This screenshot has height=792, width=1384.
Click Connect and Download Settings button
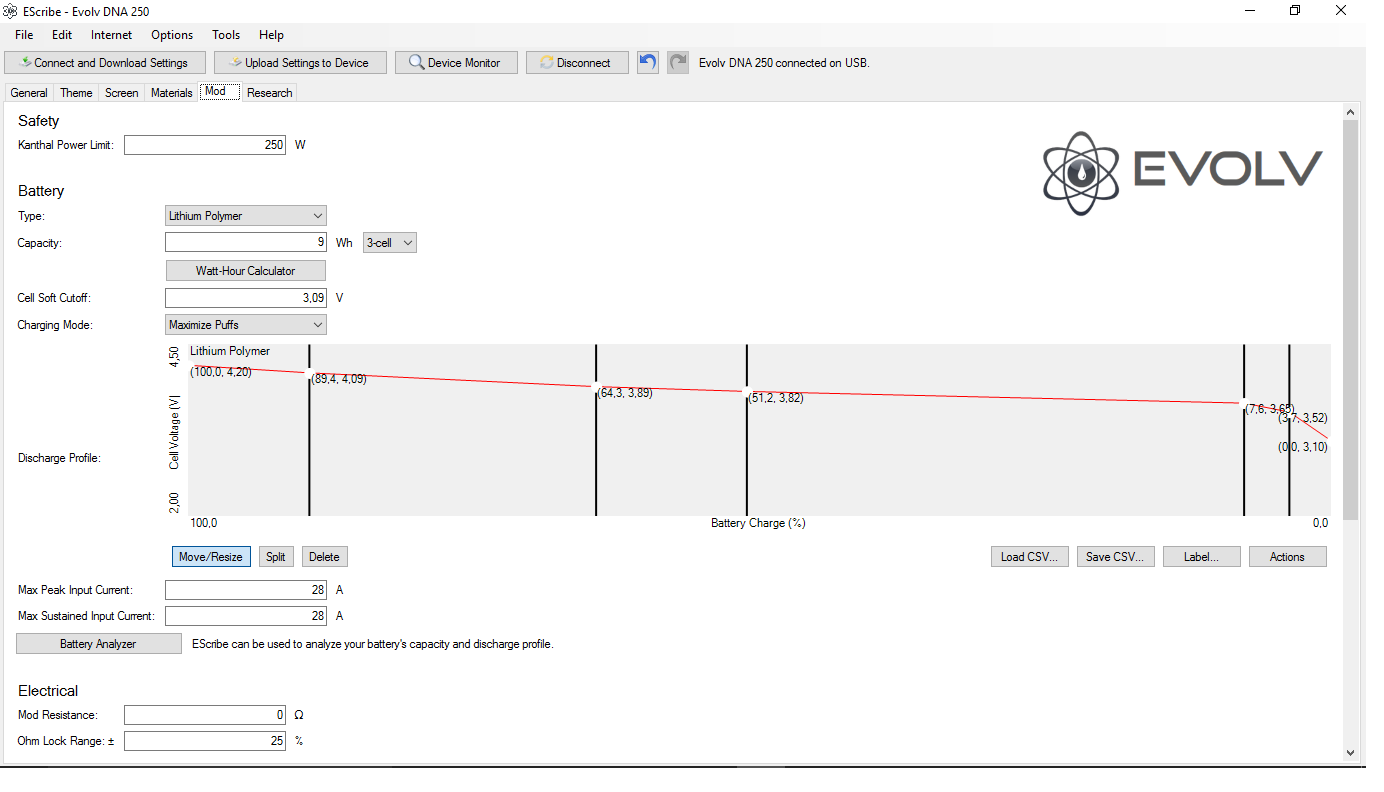tap(105, 63)
